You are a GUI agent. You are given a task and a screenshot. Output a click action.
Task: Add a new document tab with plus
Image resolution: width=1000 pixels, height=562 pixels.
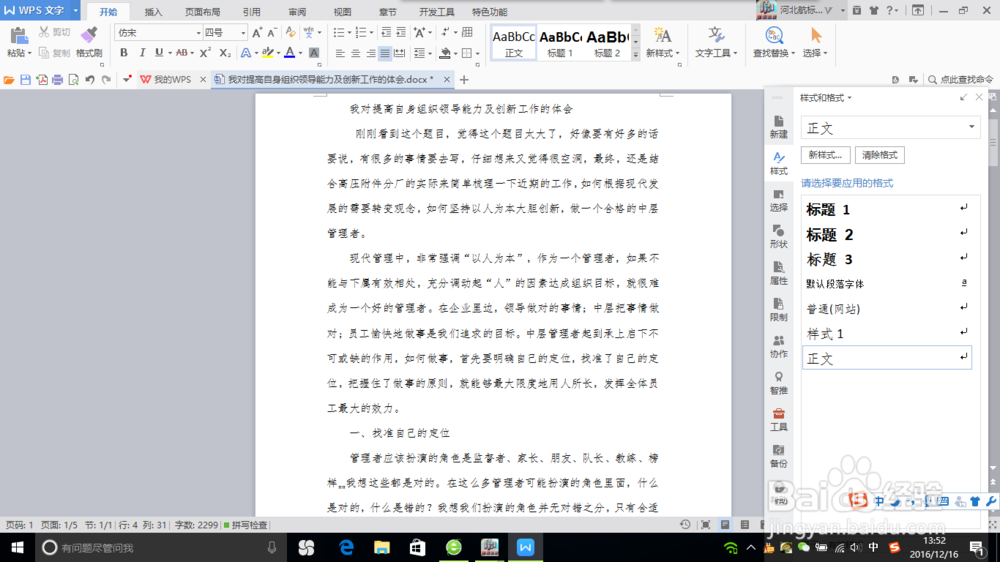coord(464,80)
